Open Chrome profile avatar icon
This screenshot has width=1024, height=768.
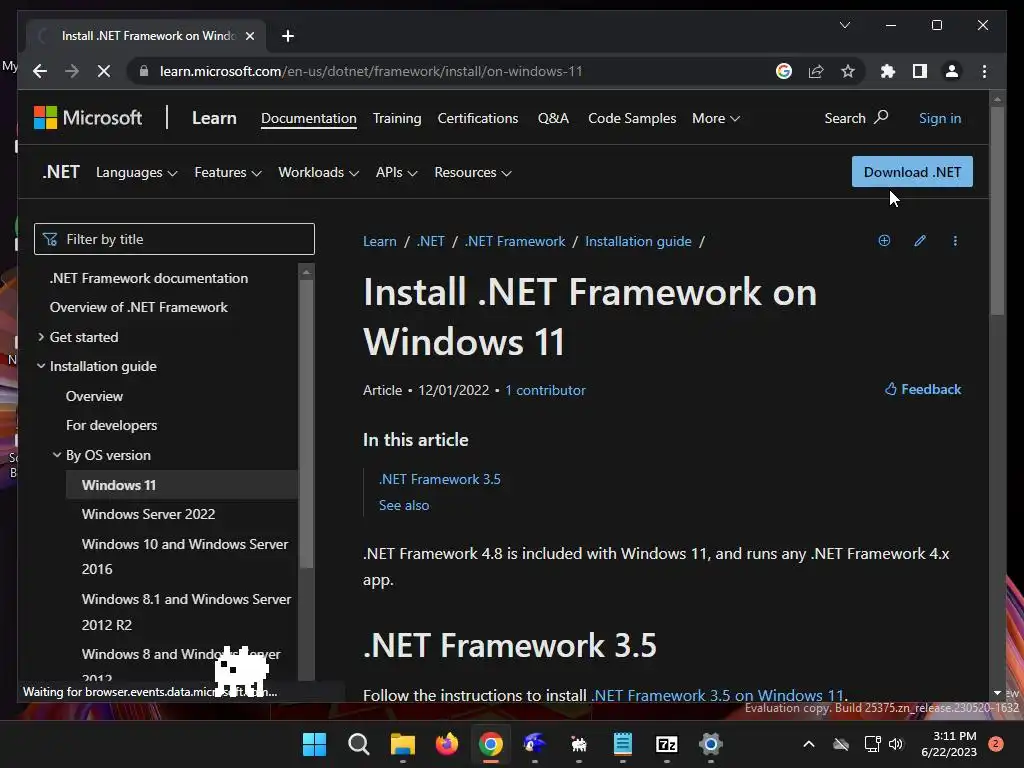[x=952, y=71]
